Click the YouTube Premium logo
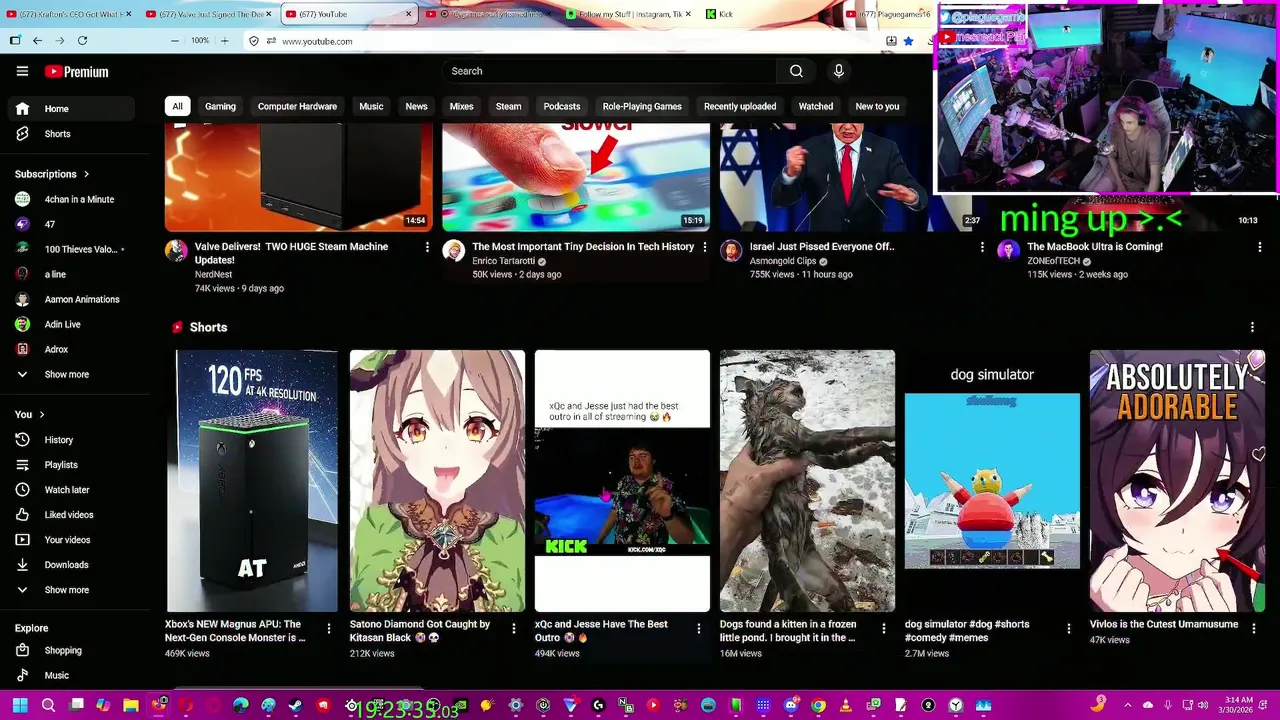This screenshot has height=720, width=1280. tap(76, 72)
